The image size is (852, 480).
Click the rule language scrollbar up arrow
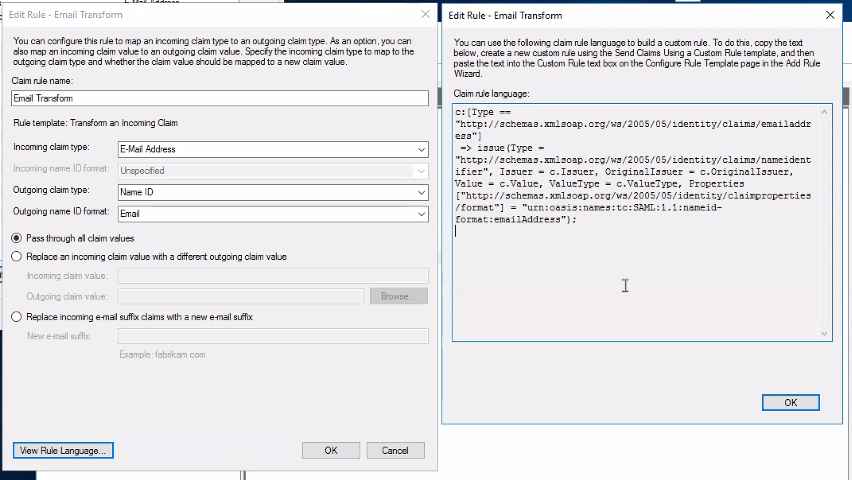point(825,110)
